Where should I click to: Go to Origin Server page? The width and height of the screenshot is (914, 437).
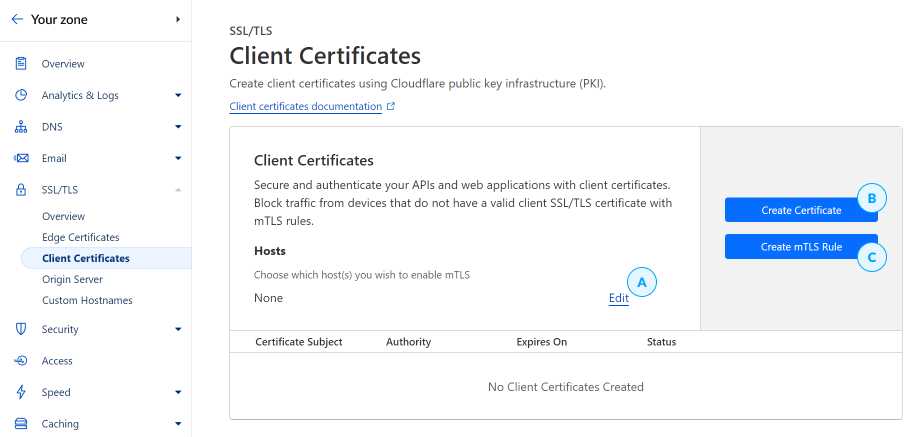(x=72, y=279)
